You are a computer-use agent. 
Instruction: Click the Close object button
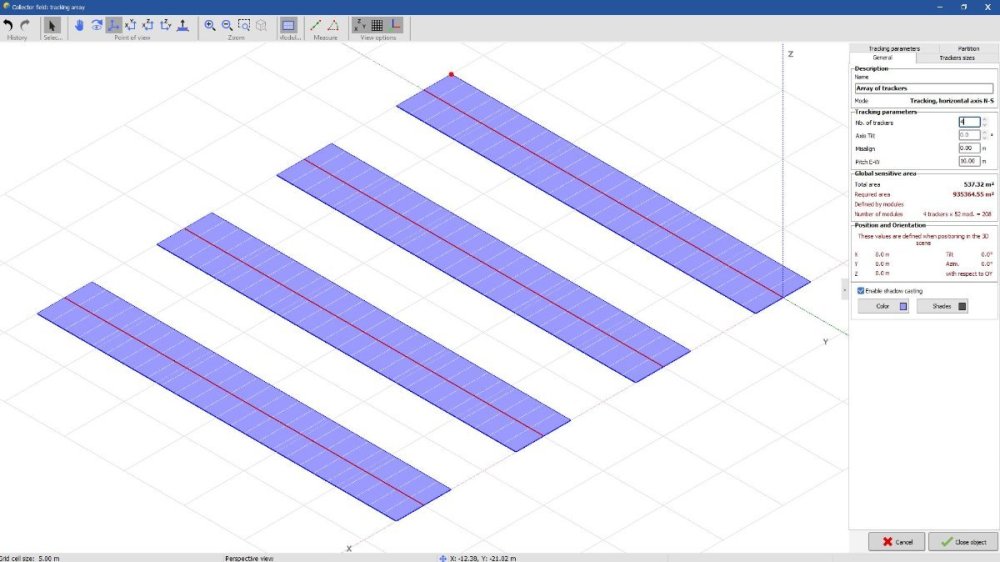pos(963,542)
